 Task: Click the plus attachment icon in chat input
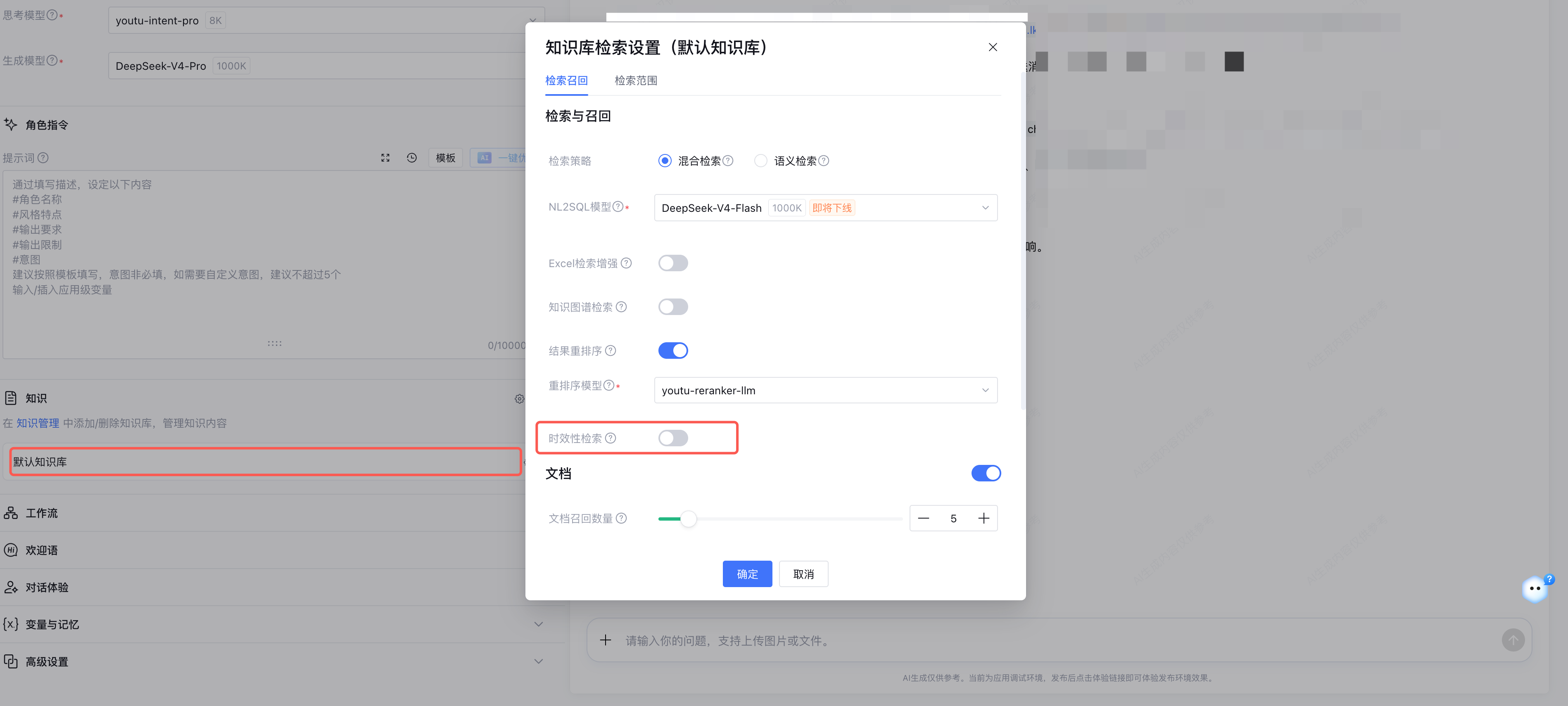pos(605,640)
